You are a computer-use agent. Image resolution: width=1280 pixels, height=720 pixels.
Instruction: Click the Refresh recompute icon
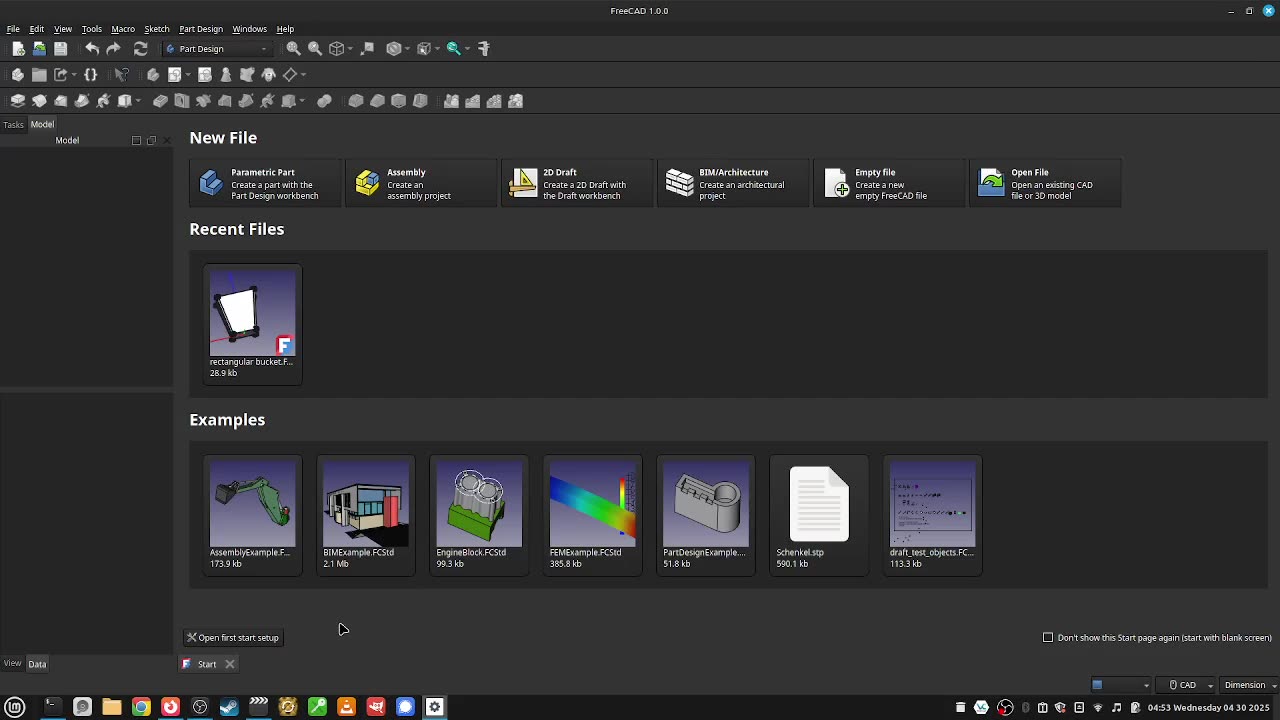(141, 49)
